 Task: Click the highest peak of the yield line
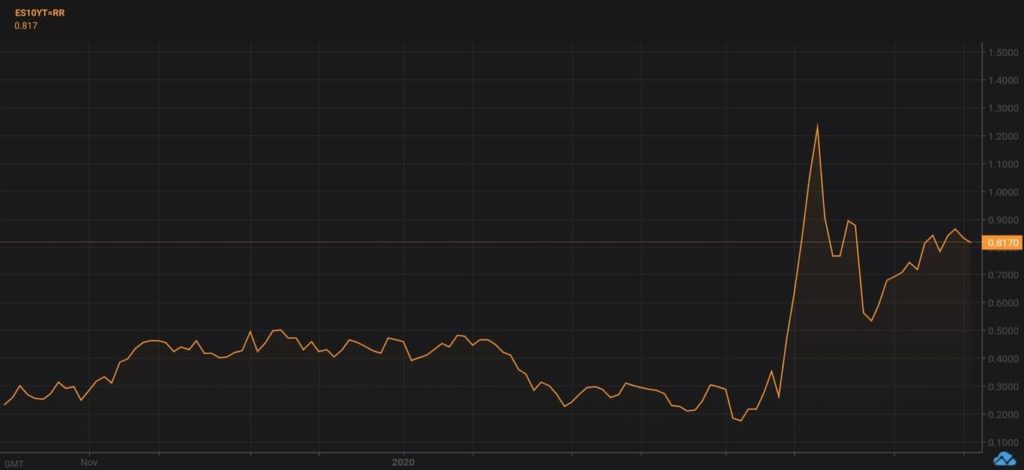coord(817,125)
